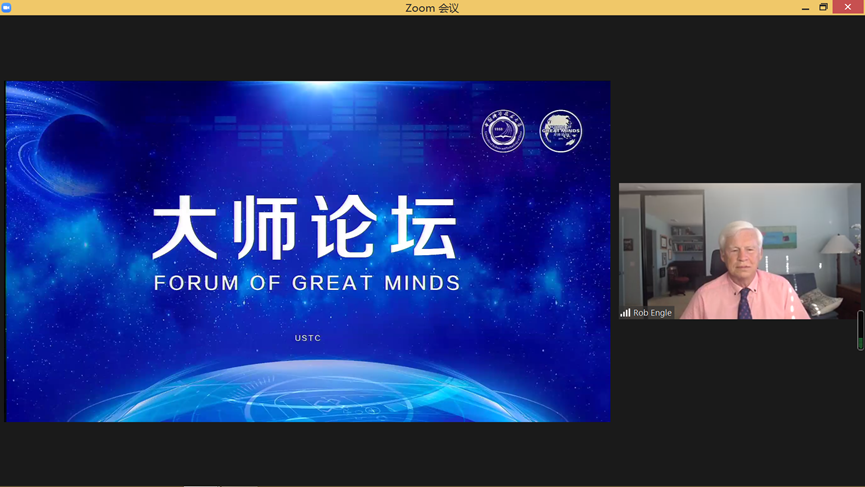Close the Zoom meeting window

[848, 8]
